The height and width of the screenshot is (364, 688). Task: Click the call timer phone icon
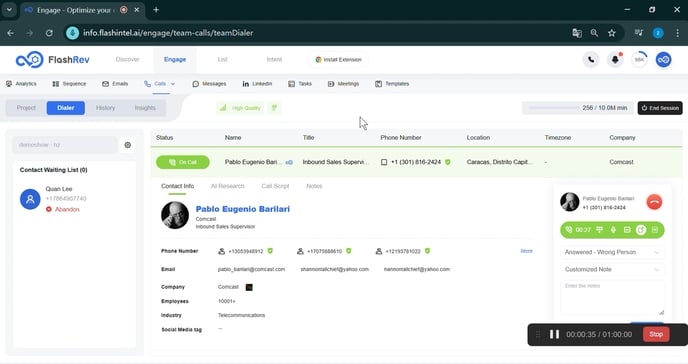[569, 230]
